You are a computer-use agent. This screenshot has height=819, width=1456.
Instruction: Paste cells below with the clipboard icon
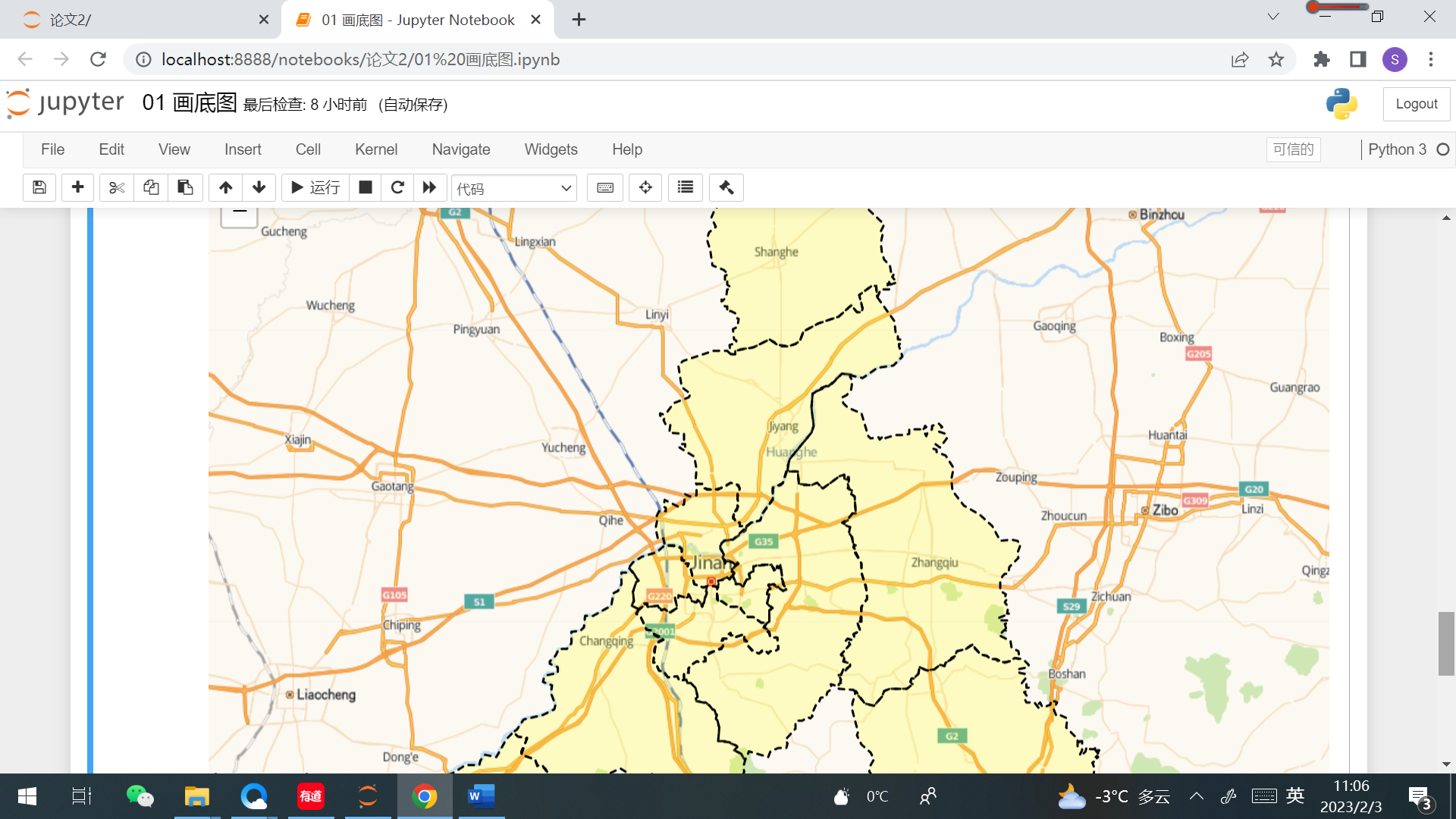(185, 187)
